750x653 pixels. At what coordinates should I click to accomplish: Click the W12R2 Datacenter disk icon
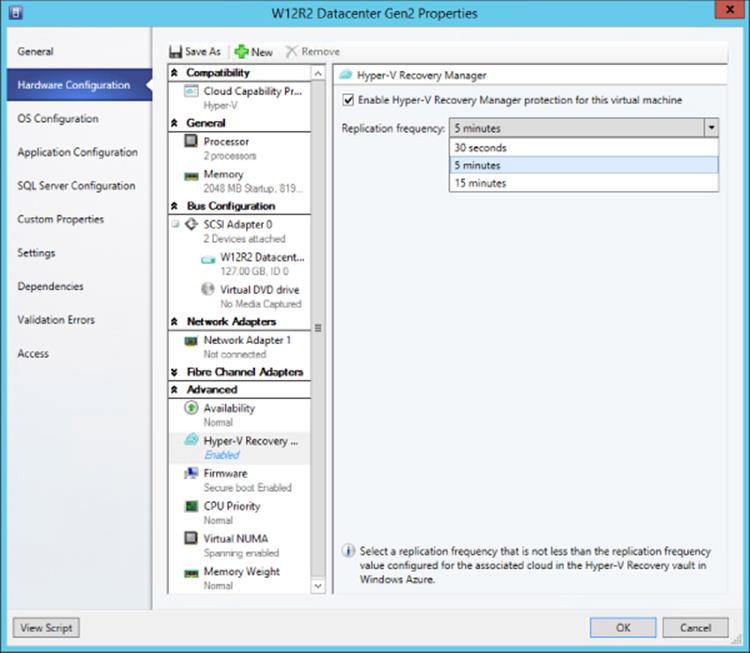pos(208,260)
